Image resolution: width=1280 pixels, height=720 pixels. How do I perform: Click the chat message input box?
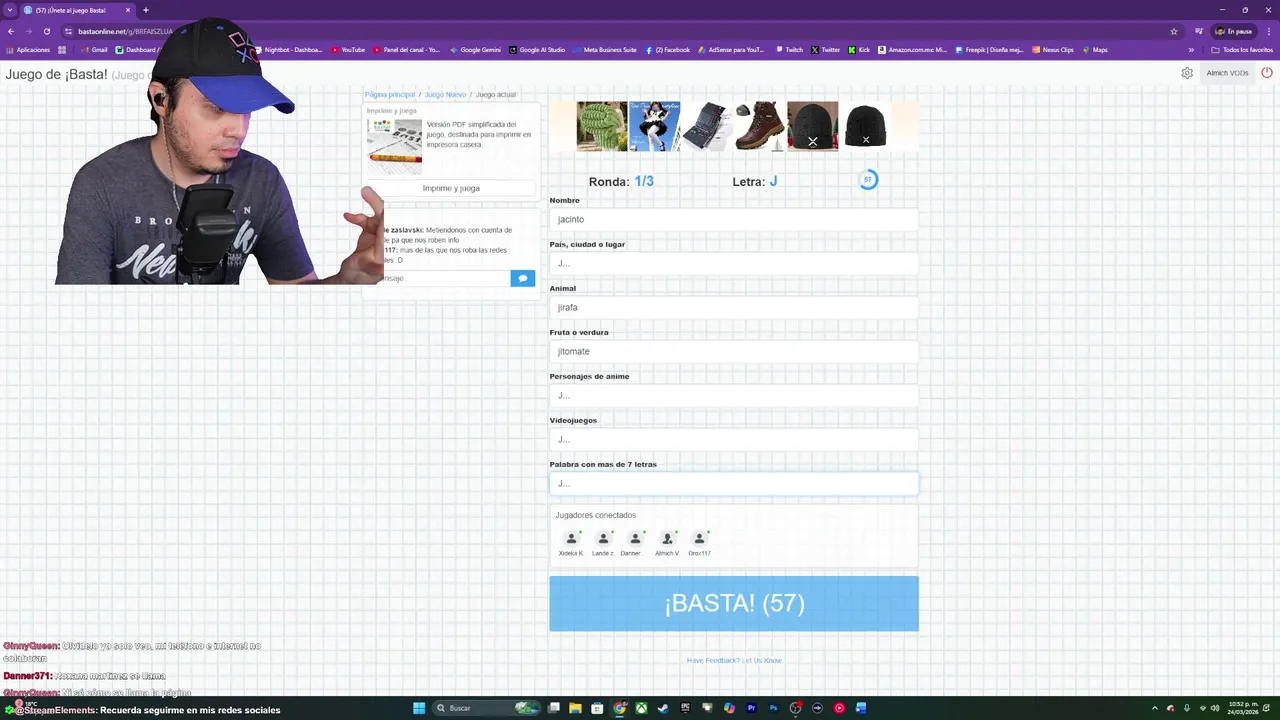tap(446, 278)
